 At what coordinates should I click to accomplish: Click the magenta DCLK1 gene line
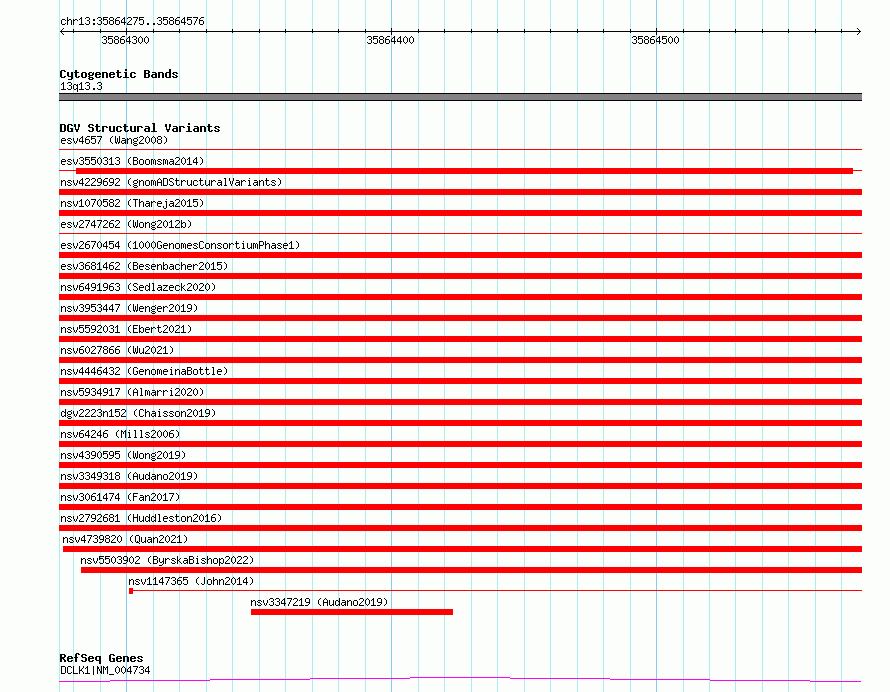(460, 680)
